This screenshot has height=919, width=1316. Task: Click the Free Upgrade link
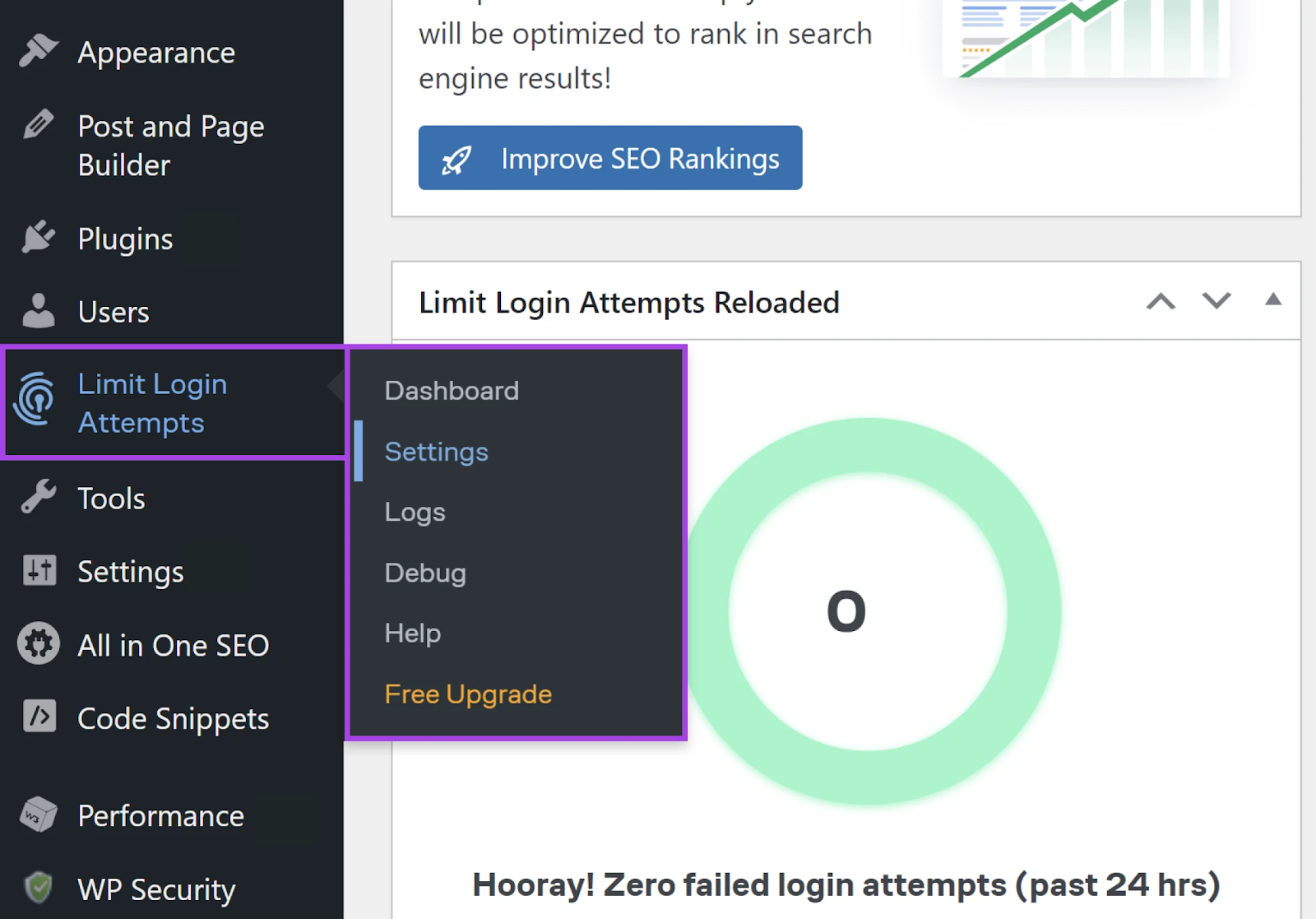pos(468,694)
